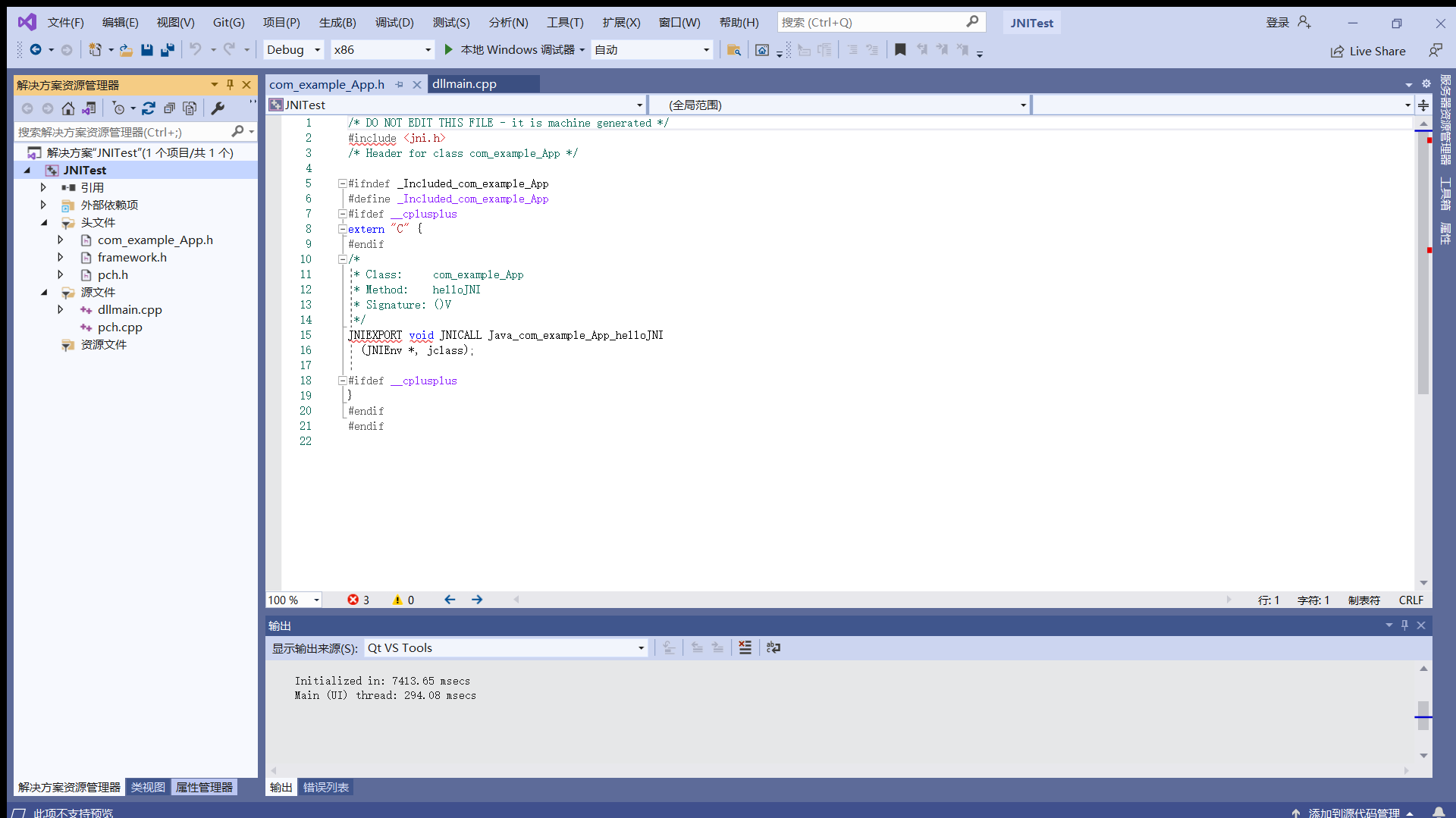Click the pending changes filter clock icon
The height and width of the screenshot is (818, 1456).
[x=118, y=108]
